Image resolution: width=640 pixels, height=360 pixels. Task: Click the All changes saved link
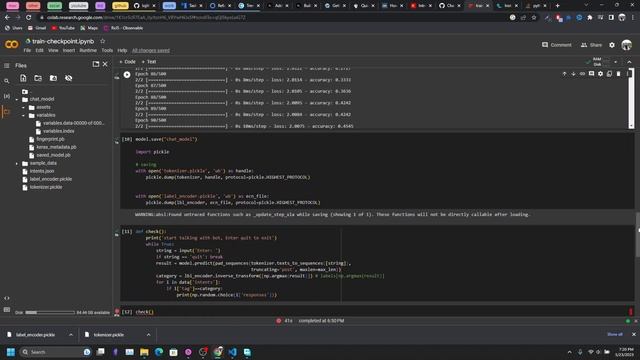pos(151,50)
